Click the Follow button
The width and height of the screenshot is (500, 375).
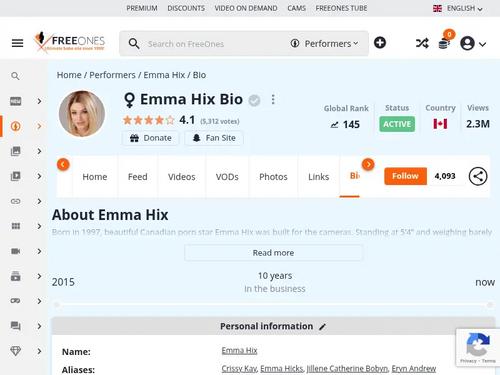[405, 176]
